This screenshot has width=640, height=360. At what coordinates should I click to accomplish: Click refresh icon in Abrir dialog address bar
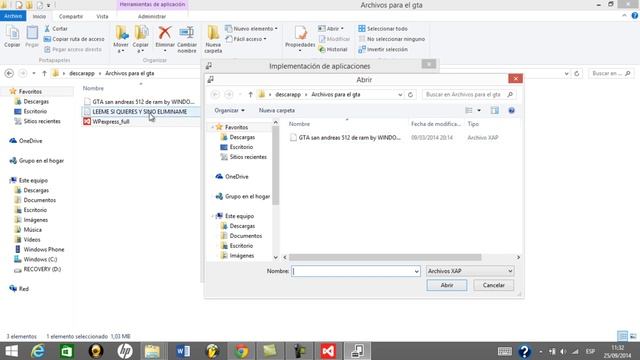[x=410, y=94]
